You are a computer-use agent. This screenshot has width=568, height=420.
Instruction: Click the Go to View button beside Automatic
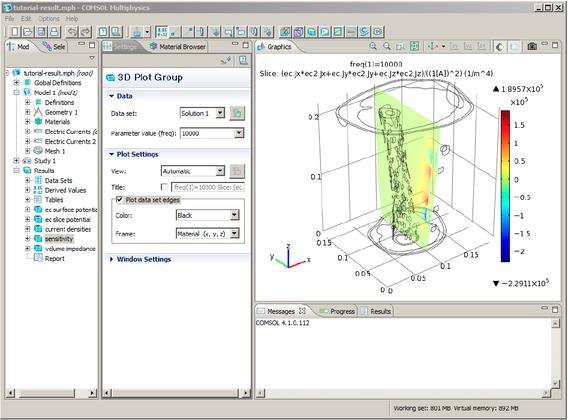(237, 171)
